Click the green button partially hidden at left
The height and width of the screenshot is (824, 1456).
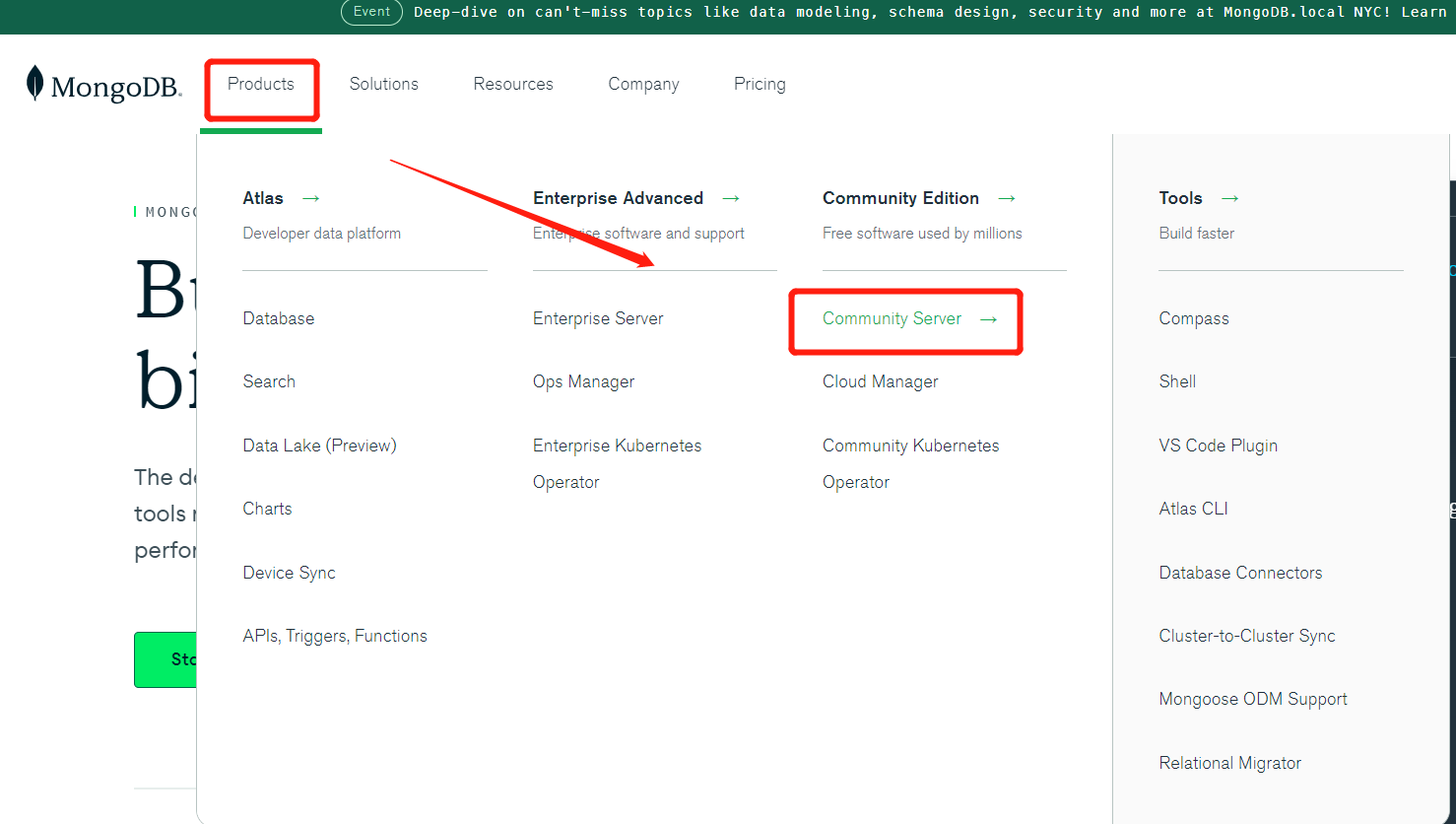(165, 659)
